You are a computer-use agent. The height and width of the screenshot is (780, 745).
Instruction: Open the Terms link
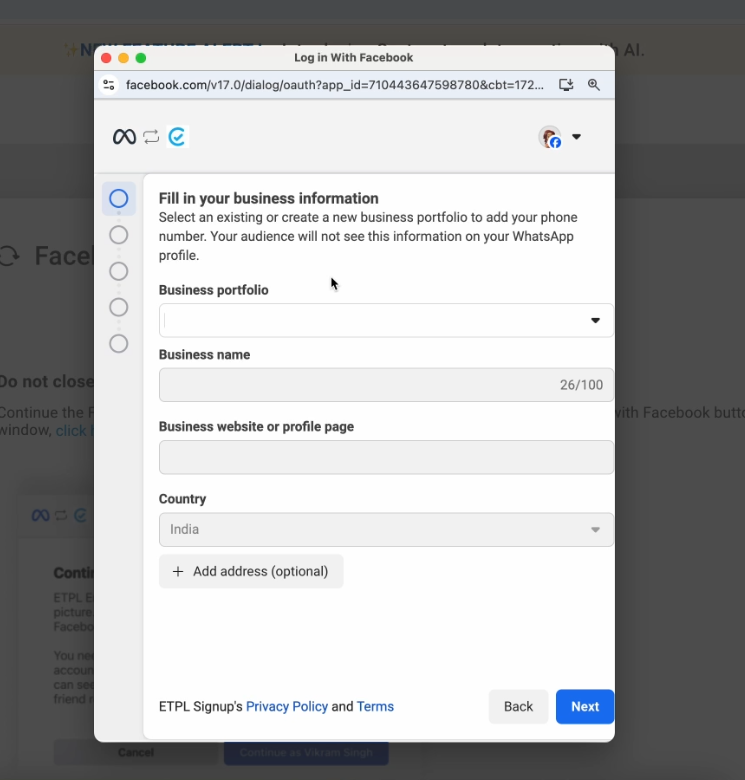pyautogui.click(x=375, y=706)
